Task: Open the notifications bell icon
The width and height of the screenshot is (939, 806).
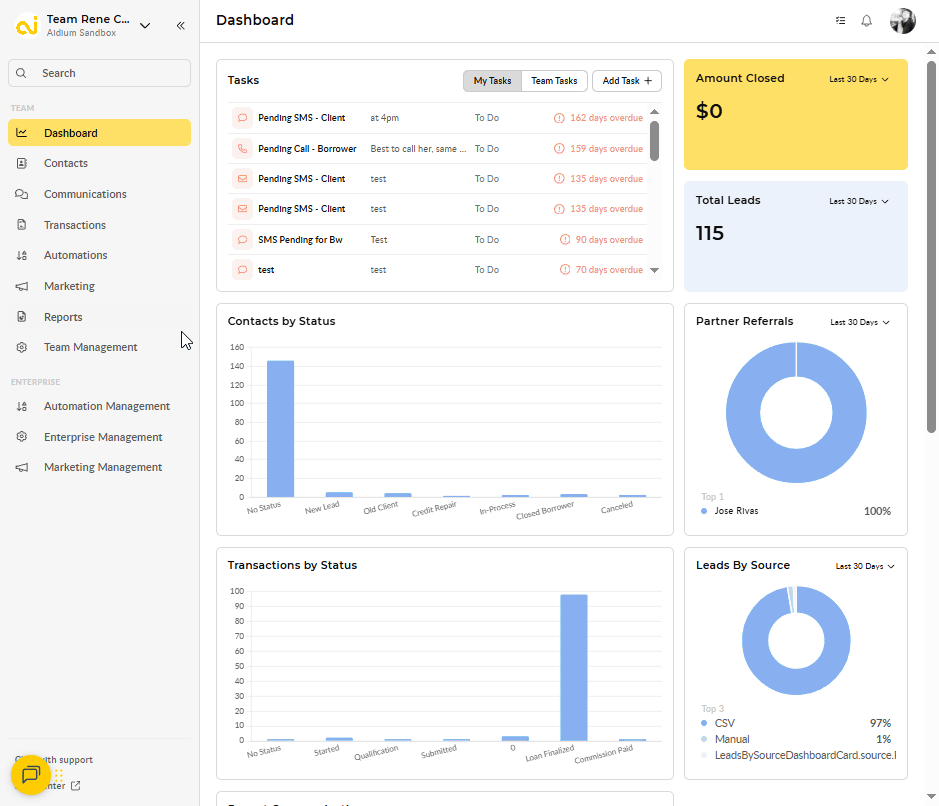Action: 867,21
